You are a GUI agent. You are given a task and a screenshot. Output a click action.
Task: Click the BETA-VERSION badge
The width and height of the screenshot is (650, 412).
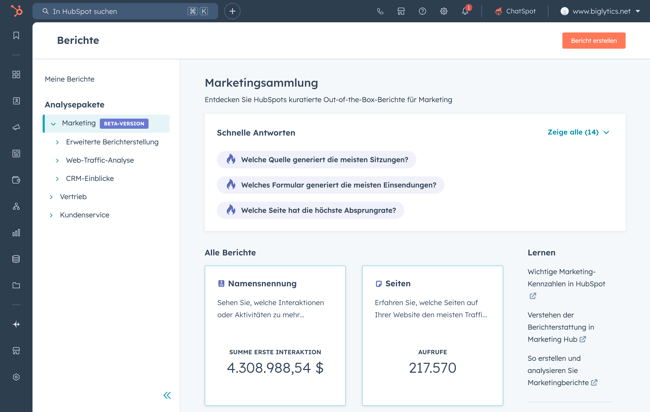tap(124, 124)
